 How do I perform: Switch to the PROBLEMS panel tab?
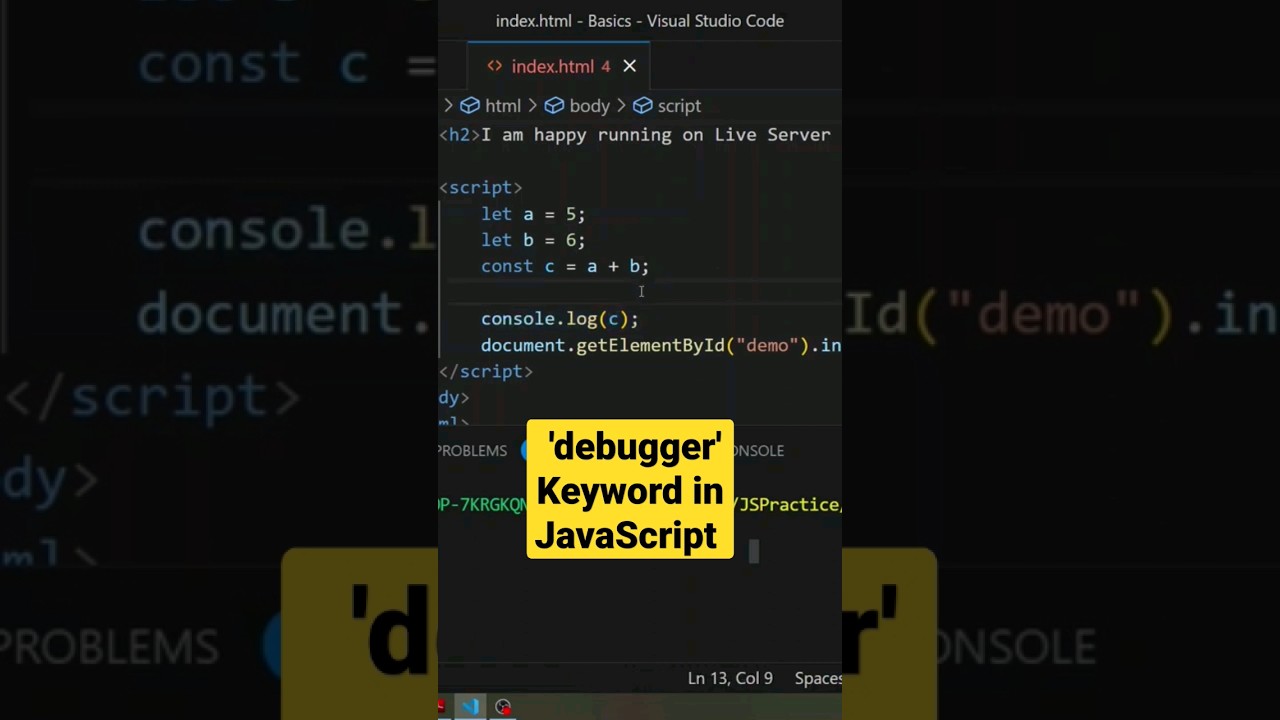(473, 451)
